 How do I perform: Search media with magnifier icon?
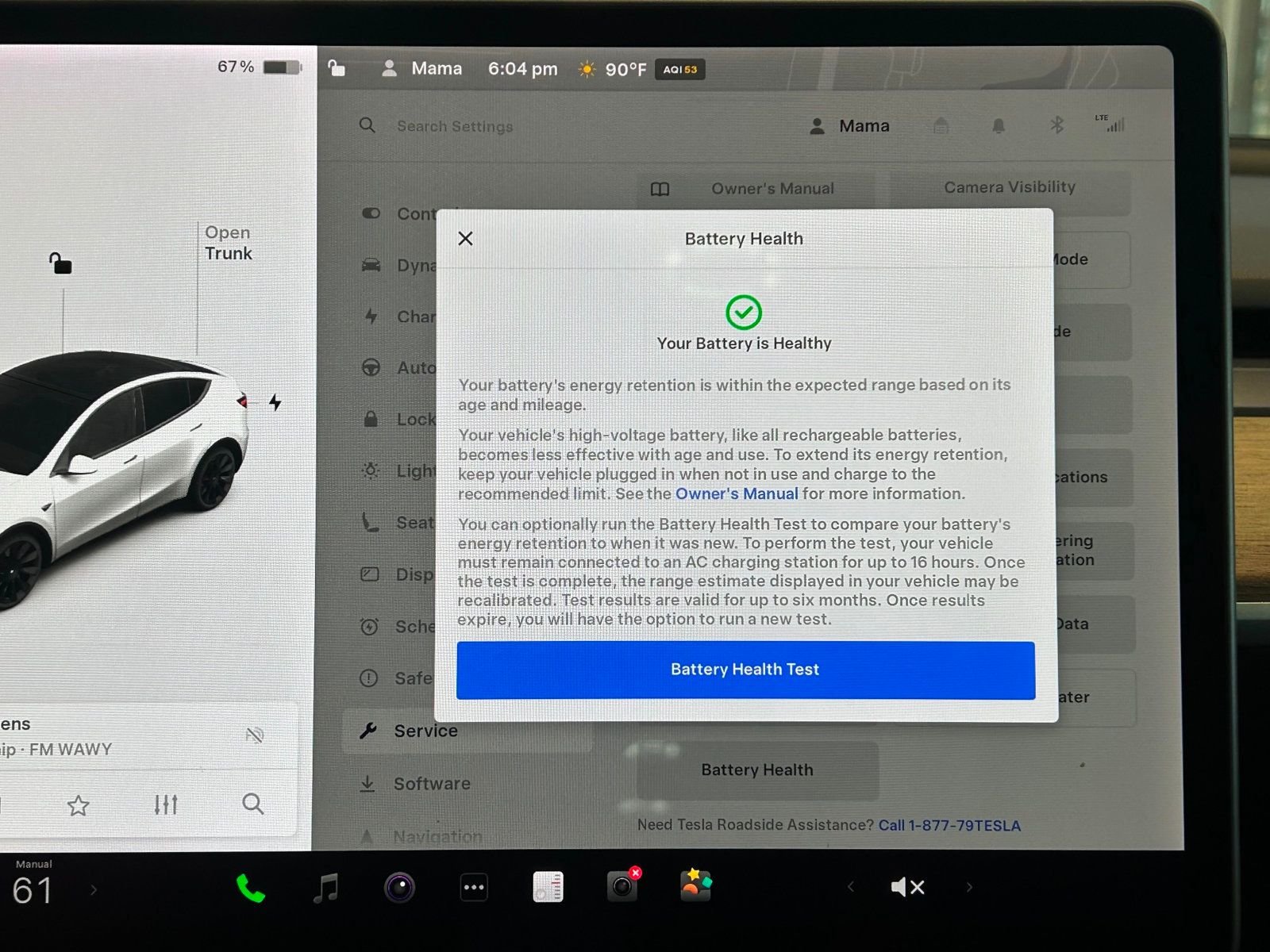tap(253, 804)
